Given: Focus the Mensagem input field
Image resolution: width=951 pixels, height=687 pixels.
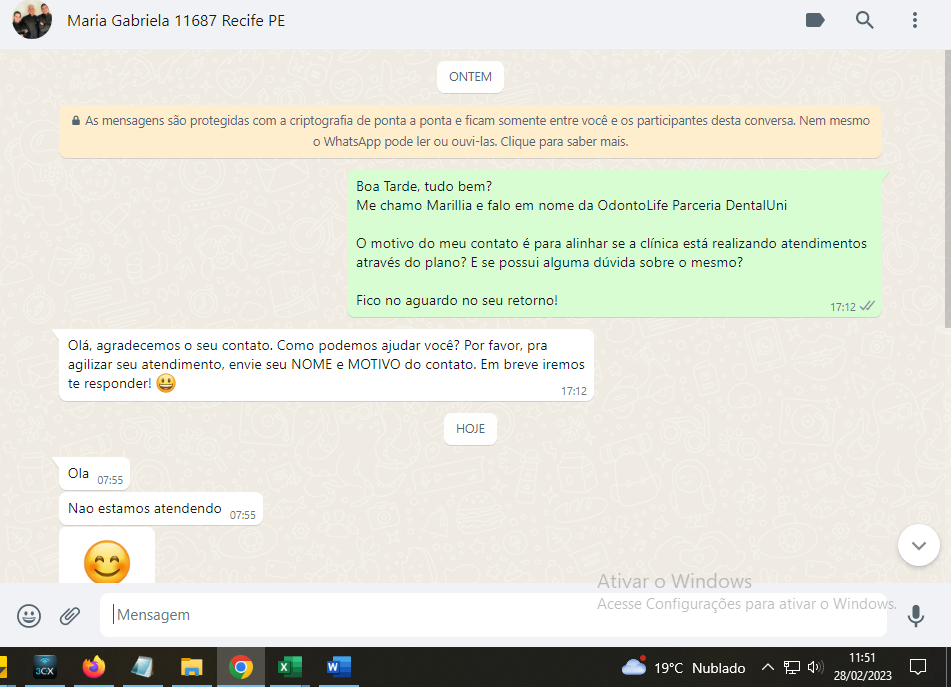Looking at the screenshot, I should [x=493, y=615].
